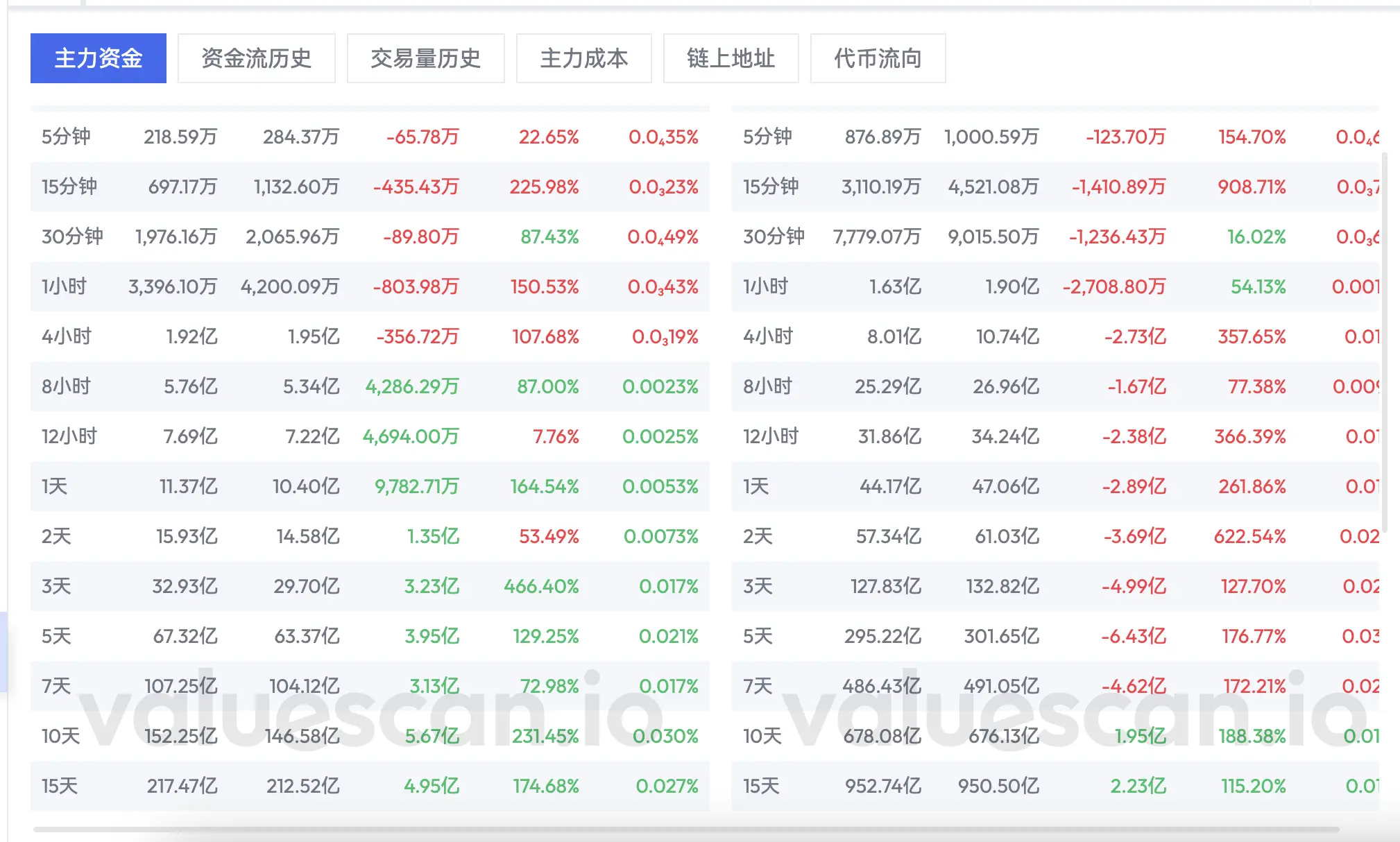
Task: Click the 4,286.29万 value in the 8小时 row
Action: [412, 386]
